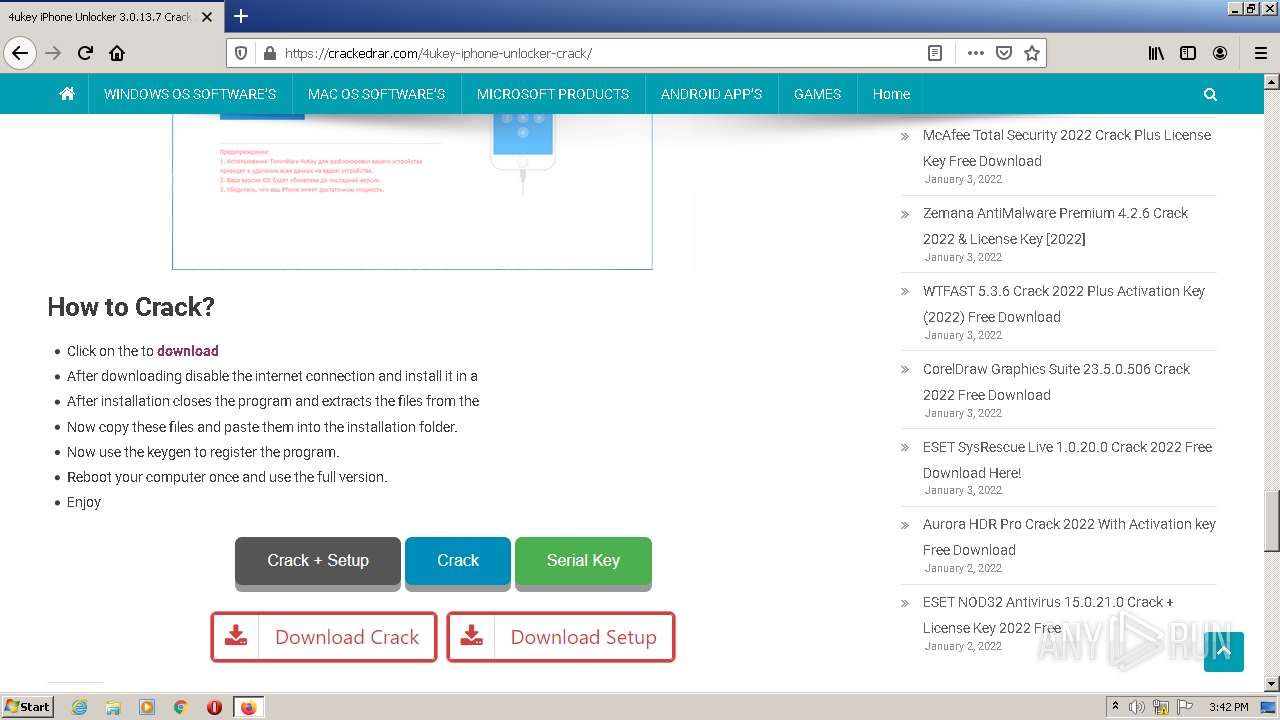Click Download Crack button
1280x720 pixels.
click(x=324, y=637)
